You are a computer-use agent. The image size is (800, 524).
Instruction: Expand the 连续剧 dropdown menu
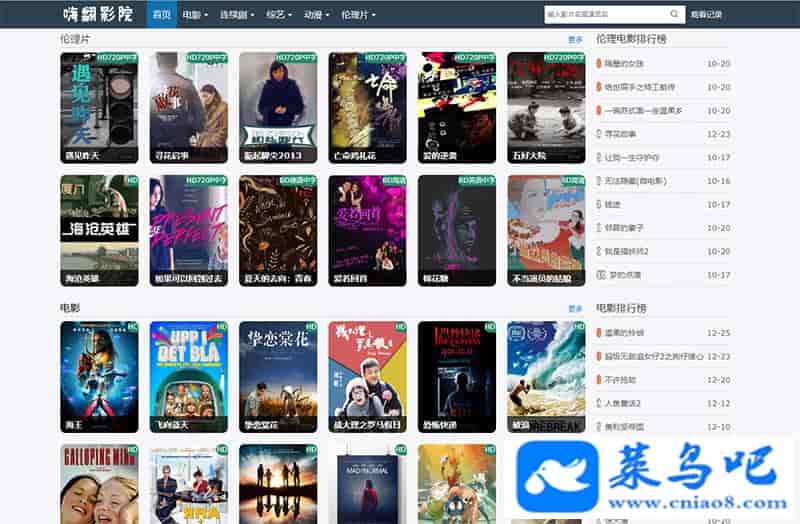click(x=237, y=15)
